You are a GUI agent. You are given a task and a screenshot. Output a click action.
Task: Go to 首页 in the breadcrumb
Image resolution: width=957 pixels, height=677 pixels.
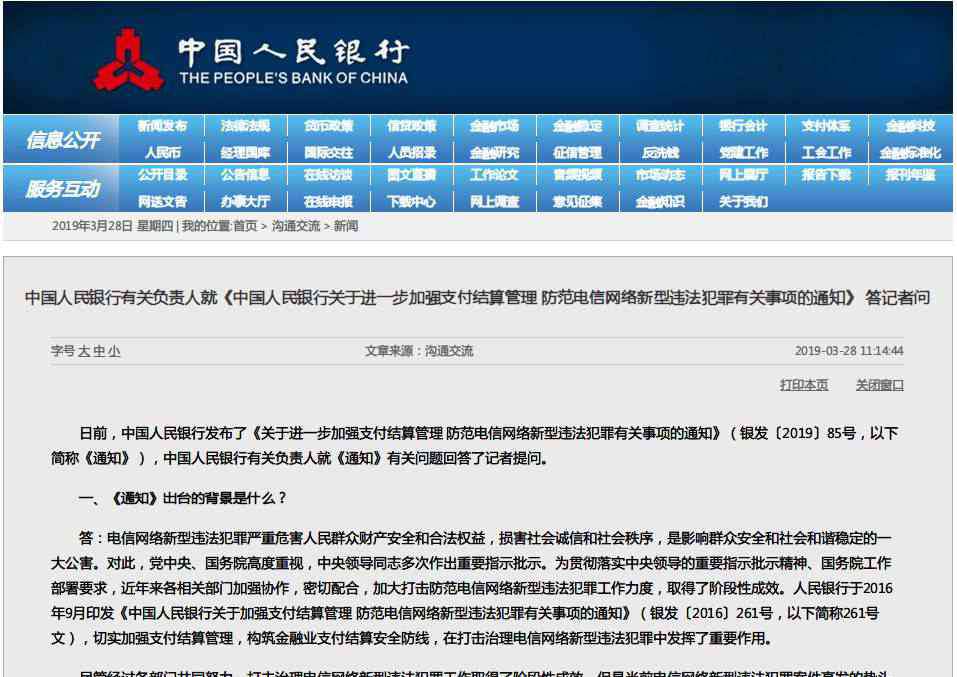(245, 226)
